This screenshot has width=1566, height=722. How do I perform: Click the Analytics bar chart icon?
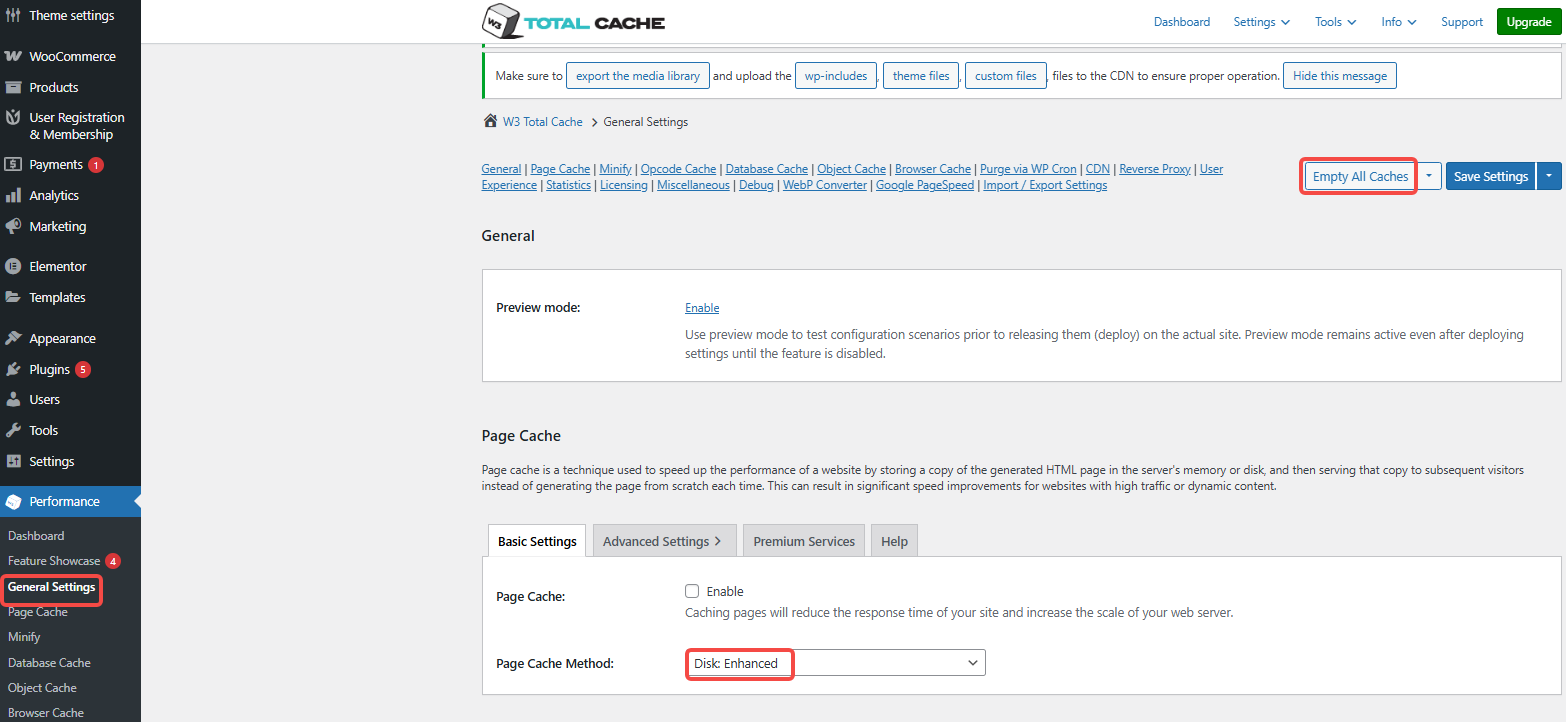tap(14, 196)
